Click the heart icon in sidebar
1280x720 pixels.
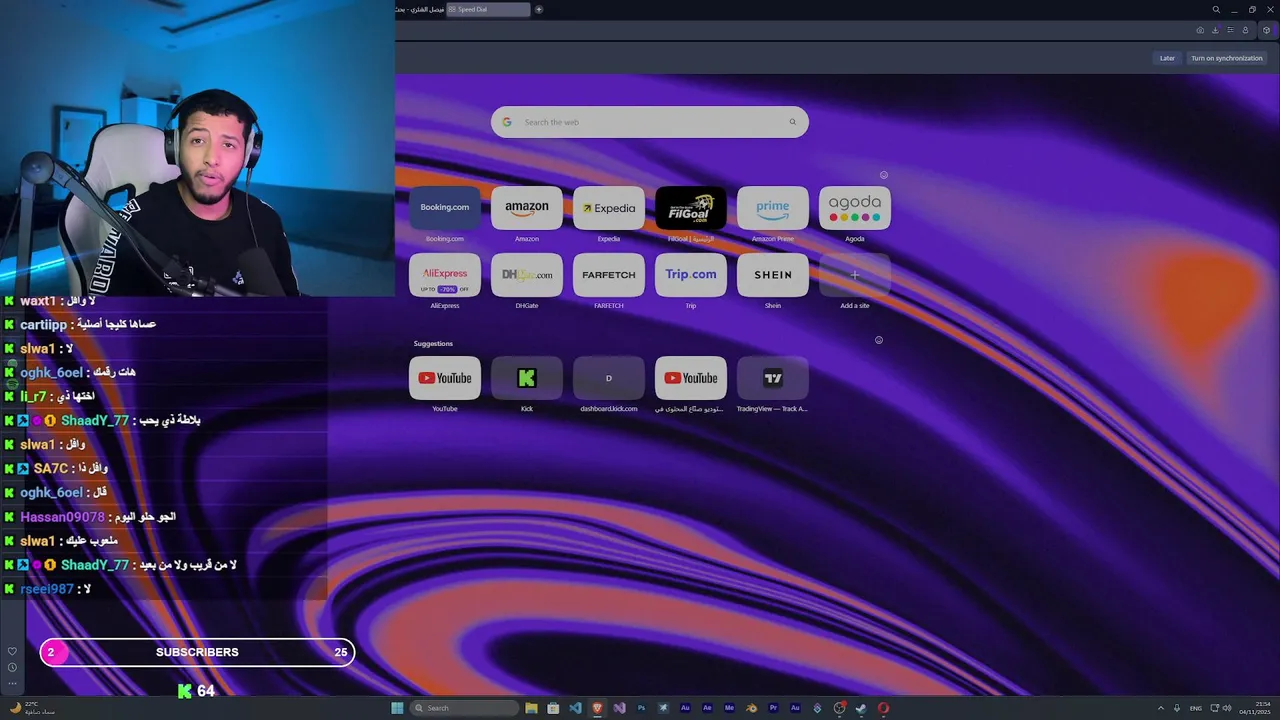12,651
